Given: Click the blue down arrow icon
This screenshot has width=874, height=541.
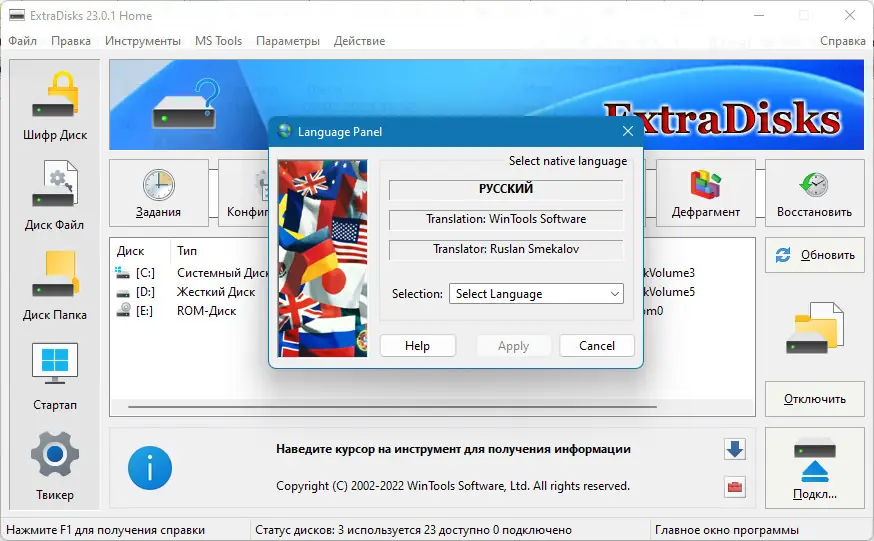Looking at the screenshot, I should [735, 449].
